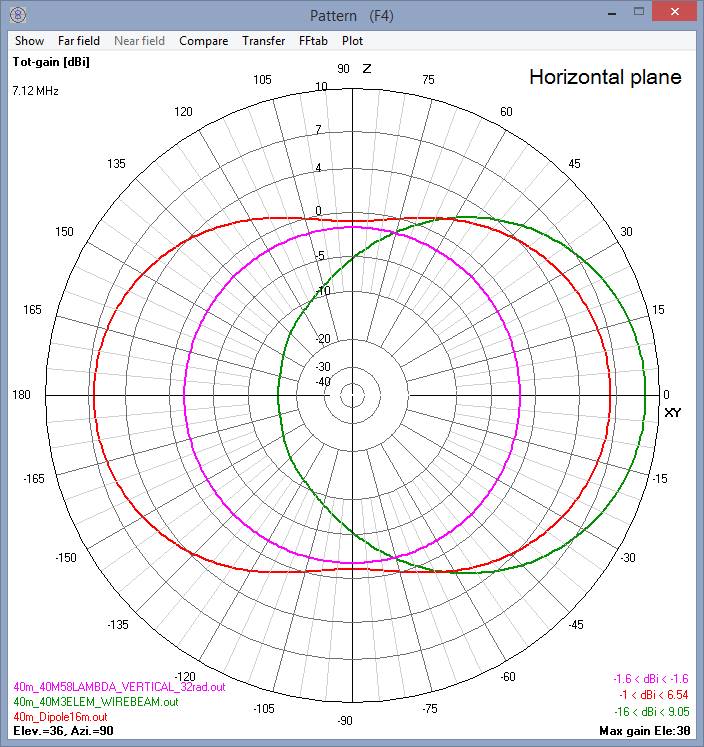Screen dimensions: 704x747
Task: Click the application icon in title bar
Action: coord(18,15)
